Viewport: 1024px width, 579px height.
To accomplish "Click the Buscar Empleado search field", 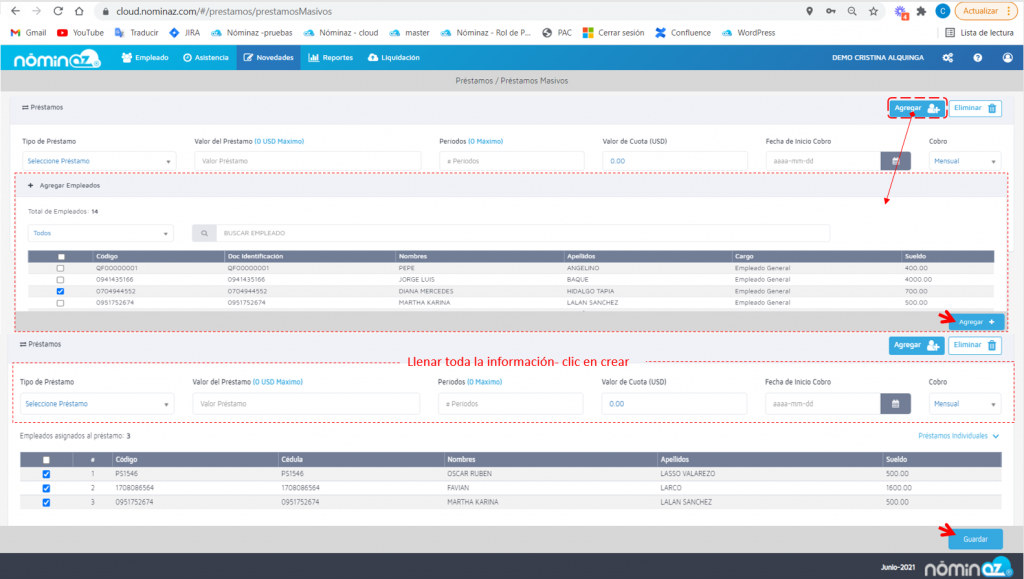I will click(523, 233).
